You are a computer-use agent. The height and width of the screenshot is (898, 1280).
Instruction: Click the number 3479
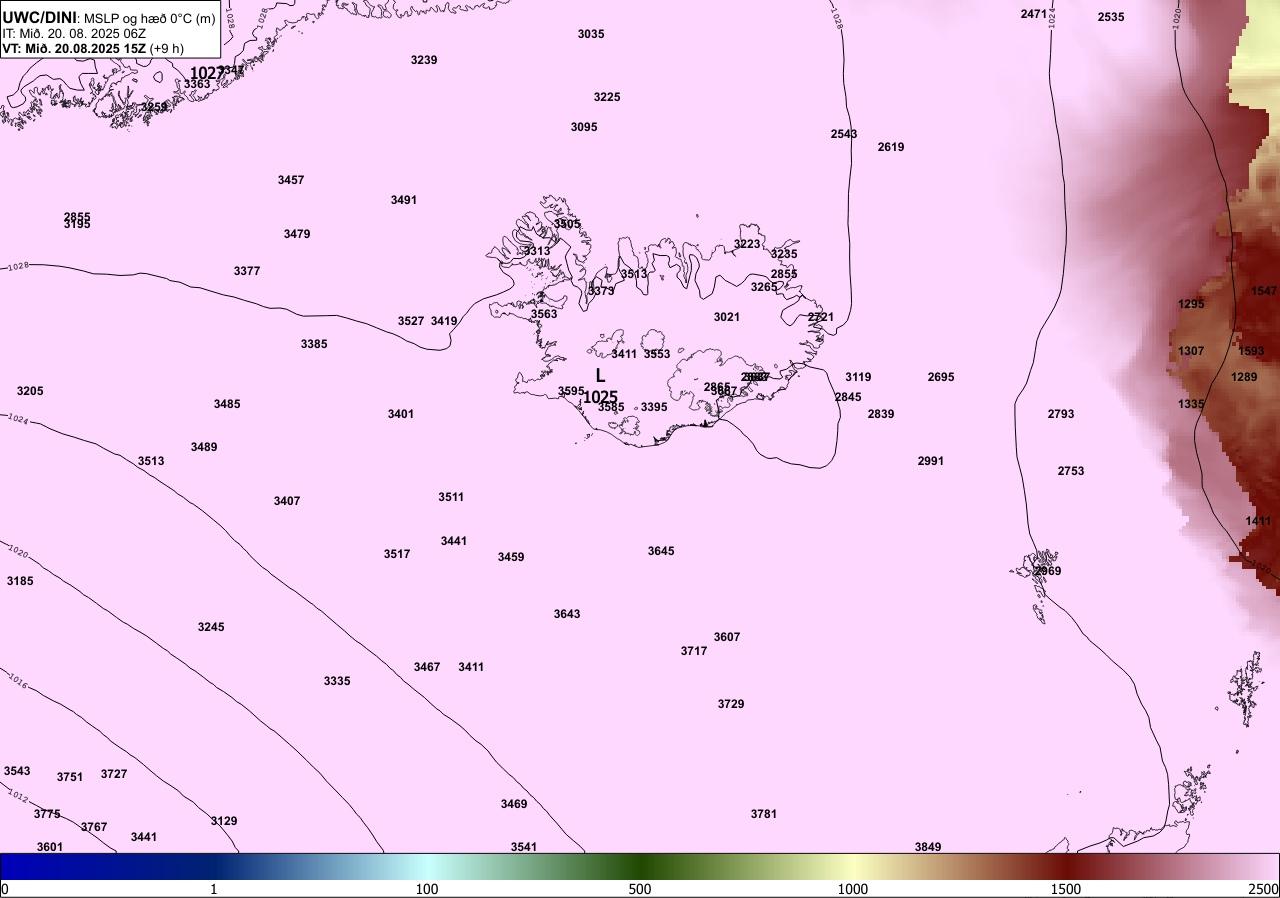[297, 234]
